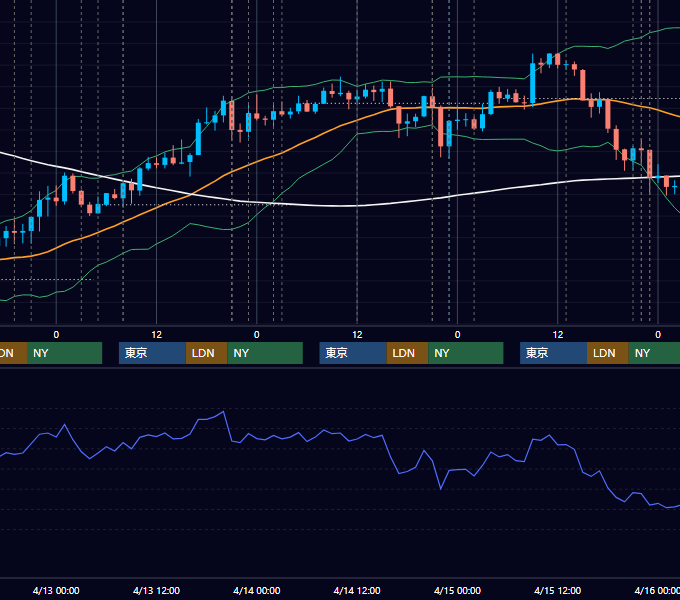Viewport: 680px width, 600px height.
Task: Select the LDN session block between 4/14 12:00 and 4/15 00:00
Action: [x=407, y=353]
